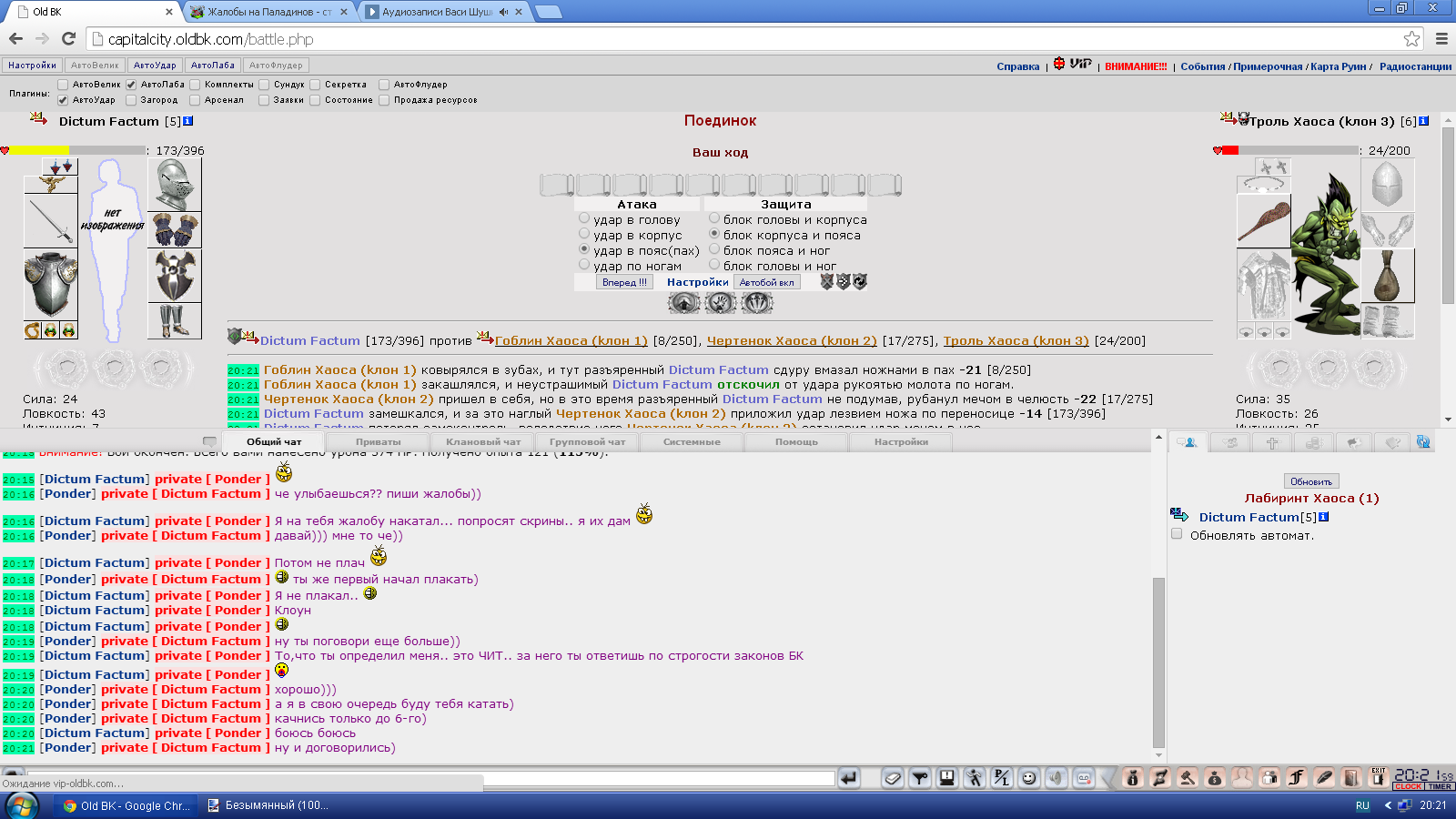Click the АвтоУдар plugin toolbar button
Viewport: 1456px width, 819px height.
tap(155, 65)
